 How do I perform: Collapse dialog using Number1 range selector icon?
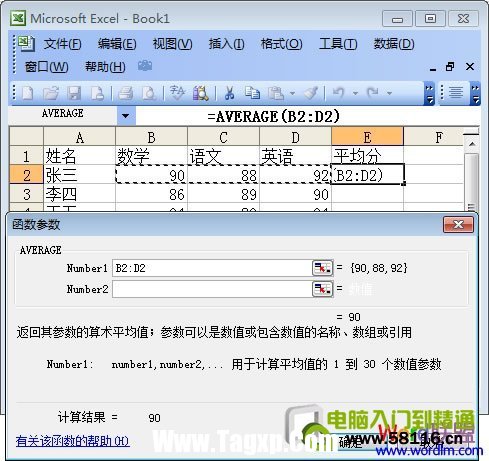point(322,268)
